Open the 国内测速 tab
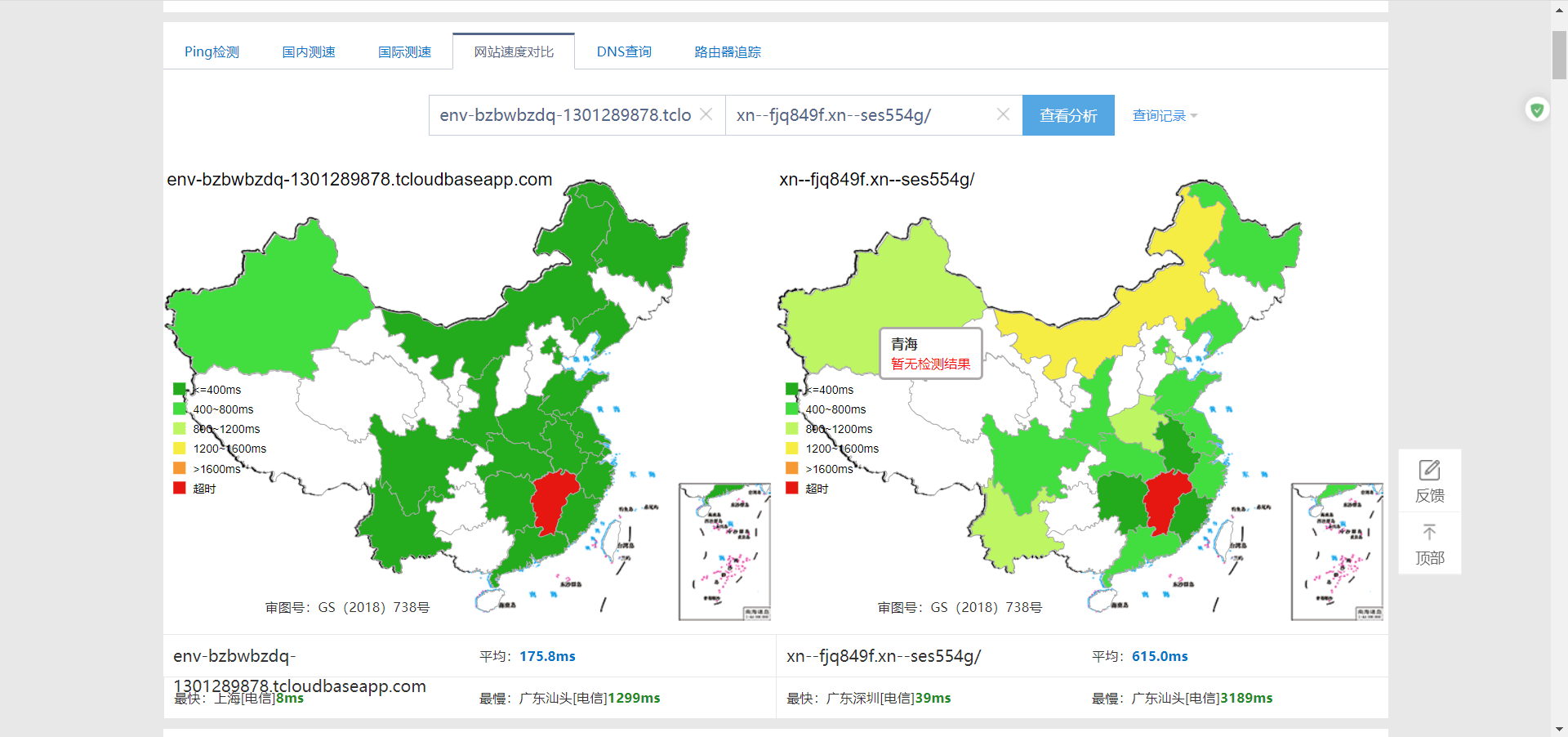This screenshot has width=1568, height=737. click(x=309, y=52)
